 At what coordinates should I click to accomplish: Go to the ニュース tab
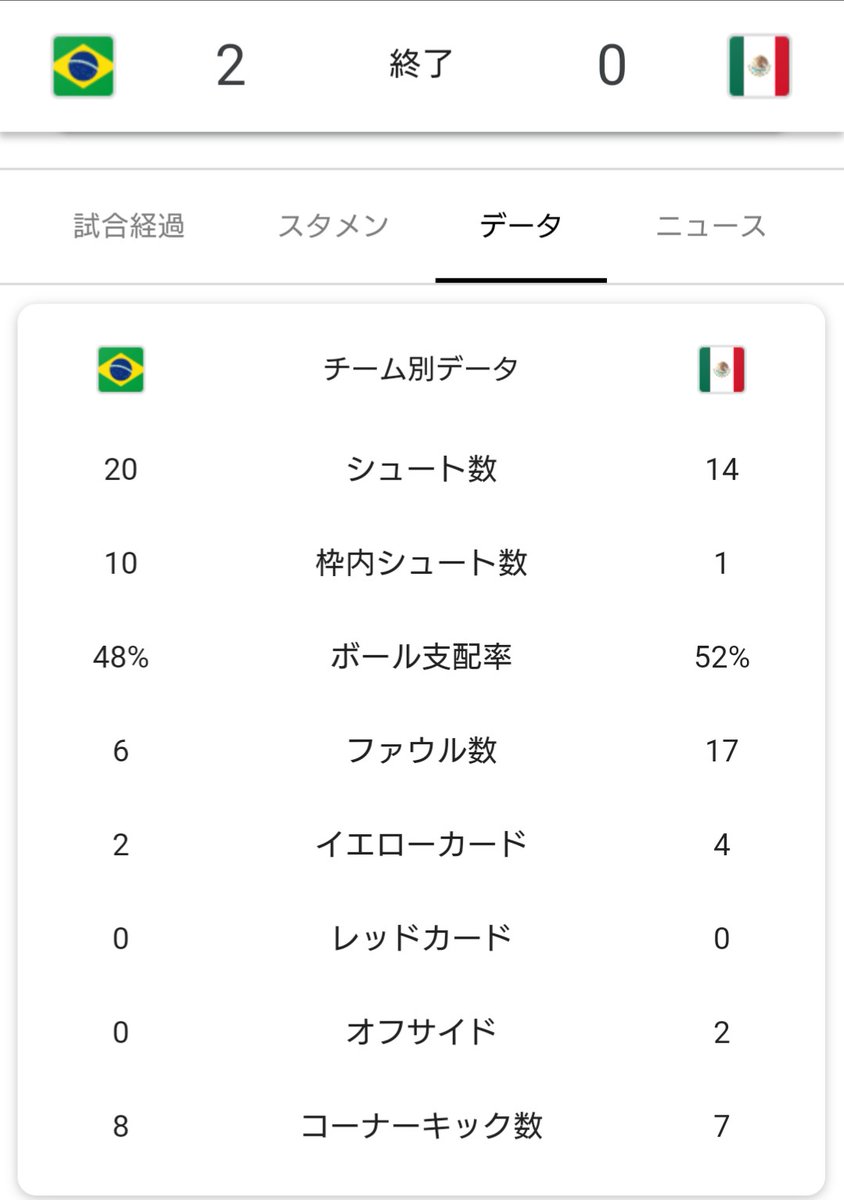click(x=711, y=226)
